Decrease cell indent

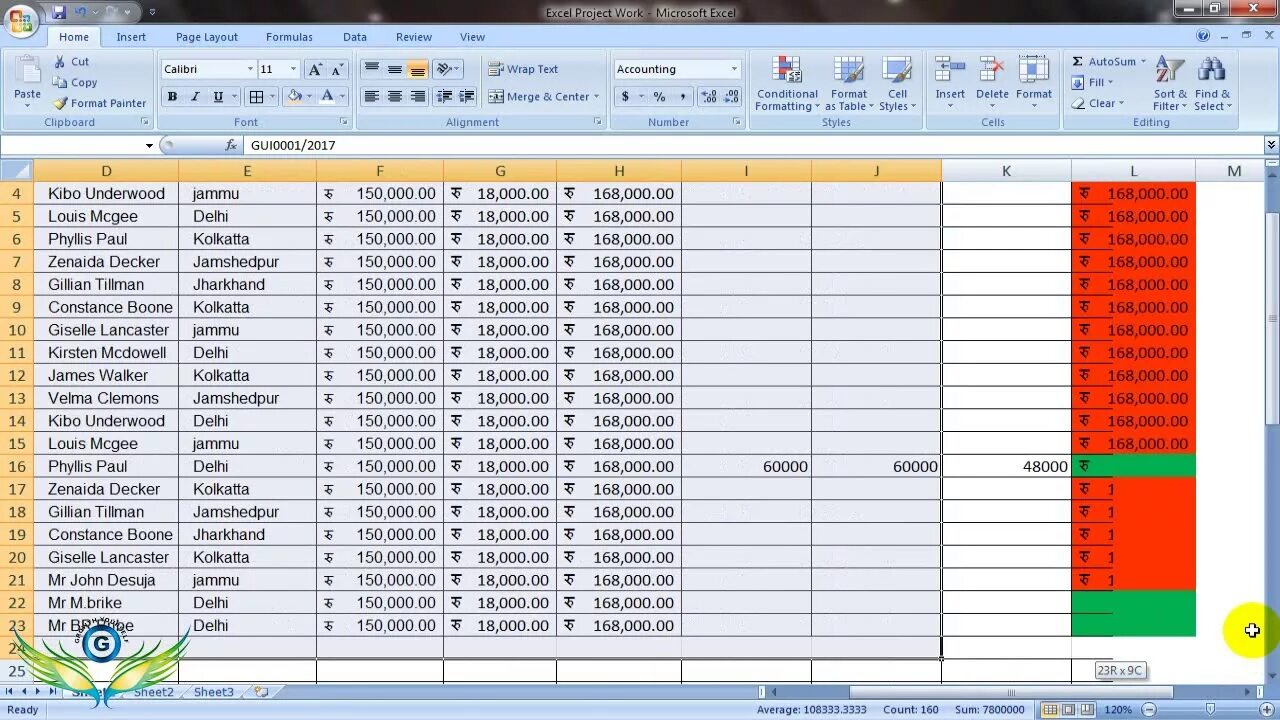pyautogui.click(x=443, y=97)
